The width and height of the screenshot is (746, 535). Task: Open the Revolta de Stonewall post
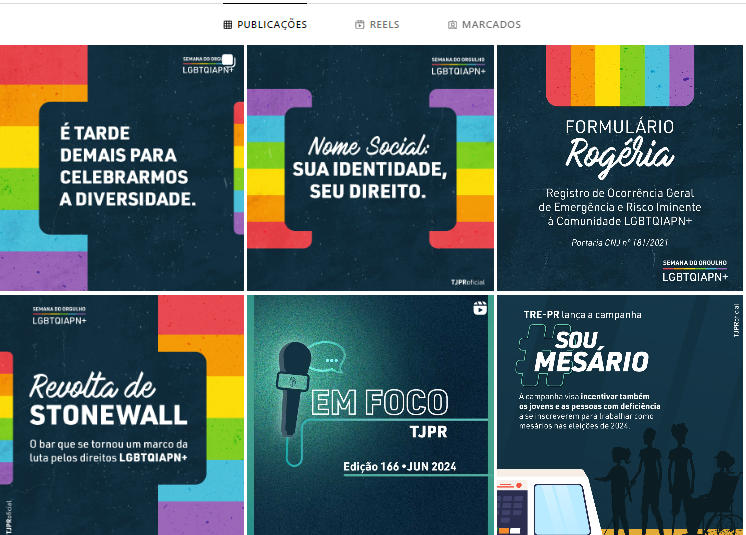click(122, 415)
